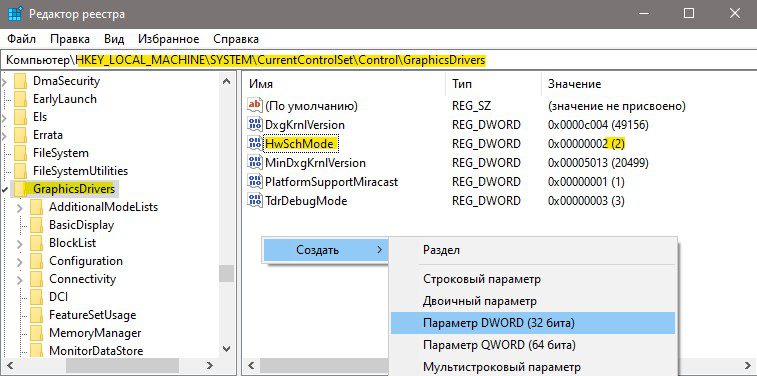Expand the AdditionalModeLists subkey
The width and height of the screenshot is (757, 376).
tap(20, 208)
